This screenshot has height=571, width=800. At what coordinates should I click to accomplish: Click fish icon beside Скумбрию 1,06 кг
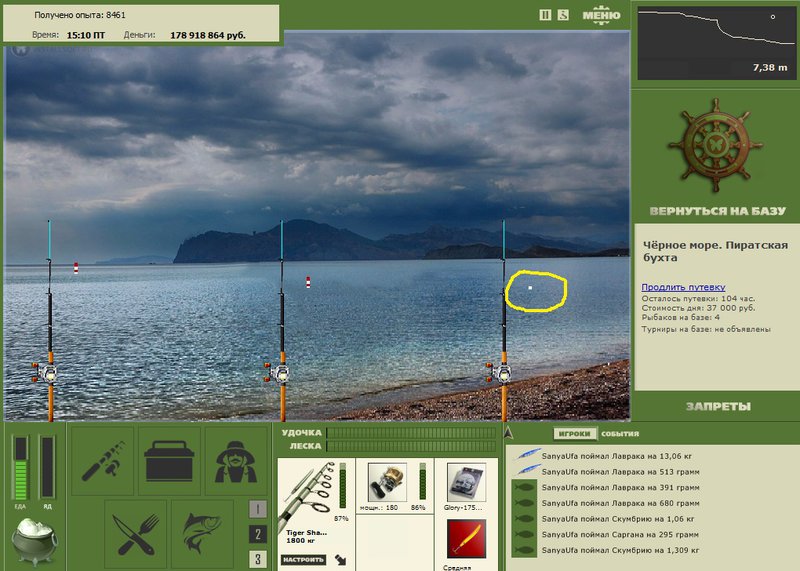click(524, 519)
